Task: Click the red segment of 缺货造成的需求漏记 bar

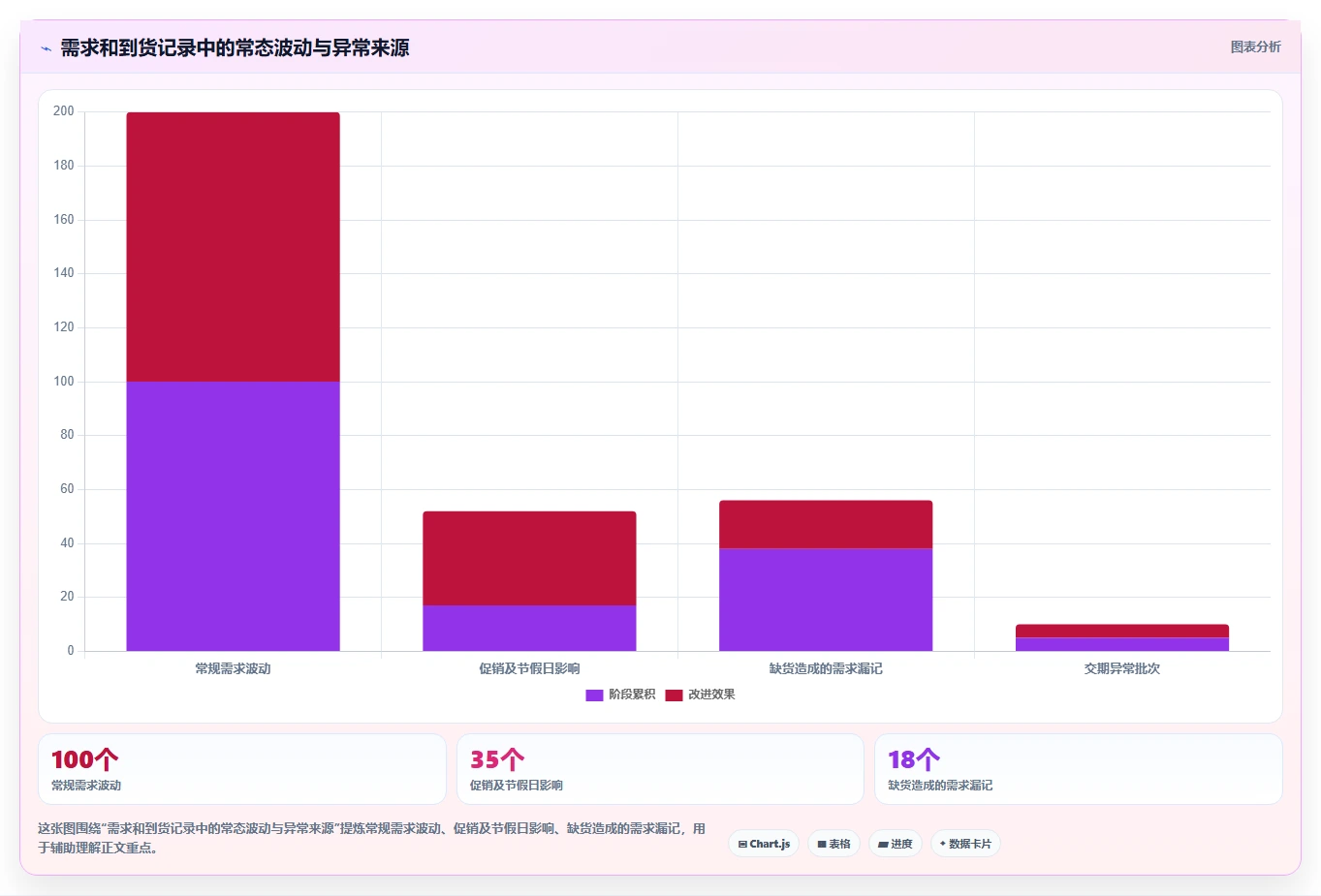Action: 826,524
